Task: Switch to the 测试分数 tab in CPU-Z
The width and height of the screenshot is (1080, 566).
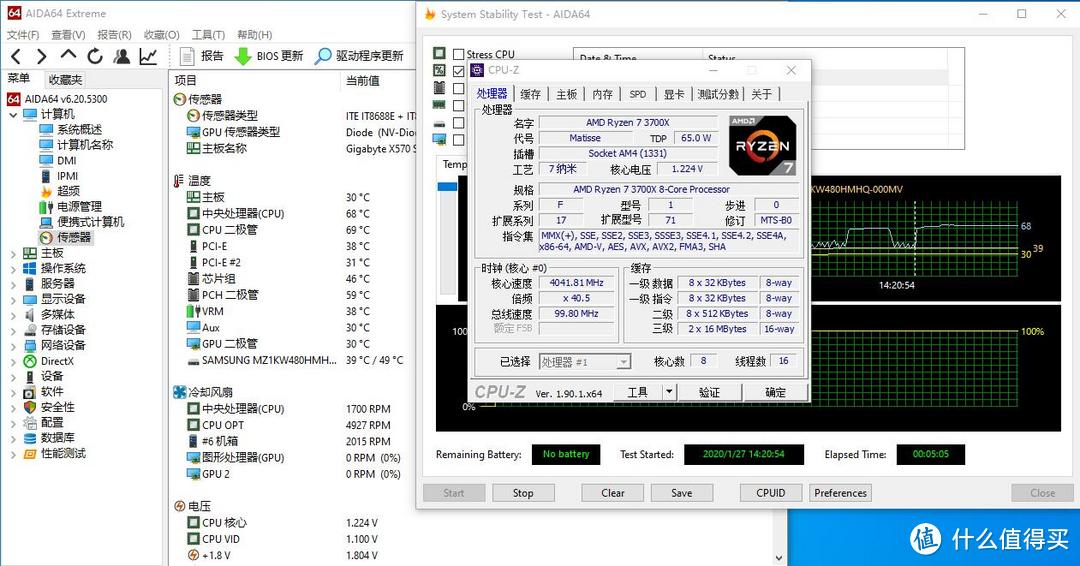Action: 718,94
